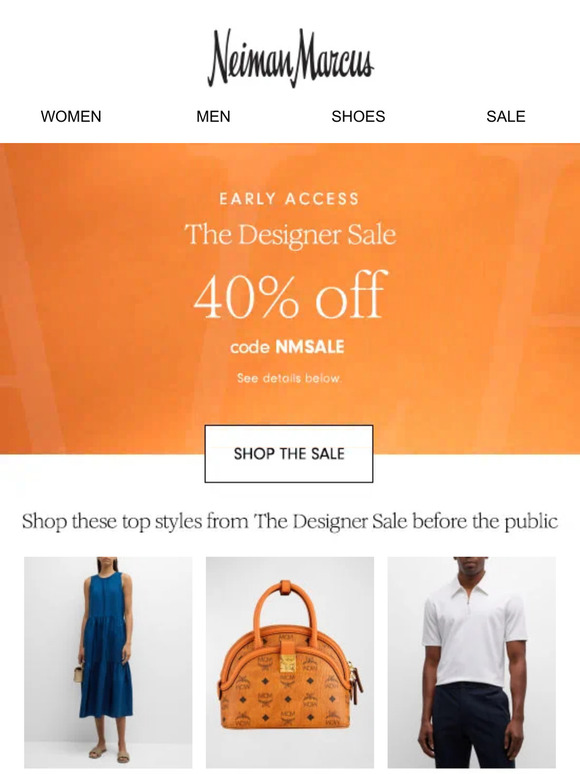Click the SHOP THE SALE button
Image resolution: width=580 pixels, height=774 pixels.
click(289, 454)
